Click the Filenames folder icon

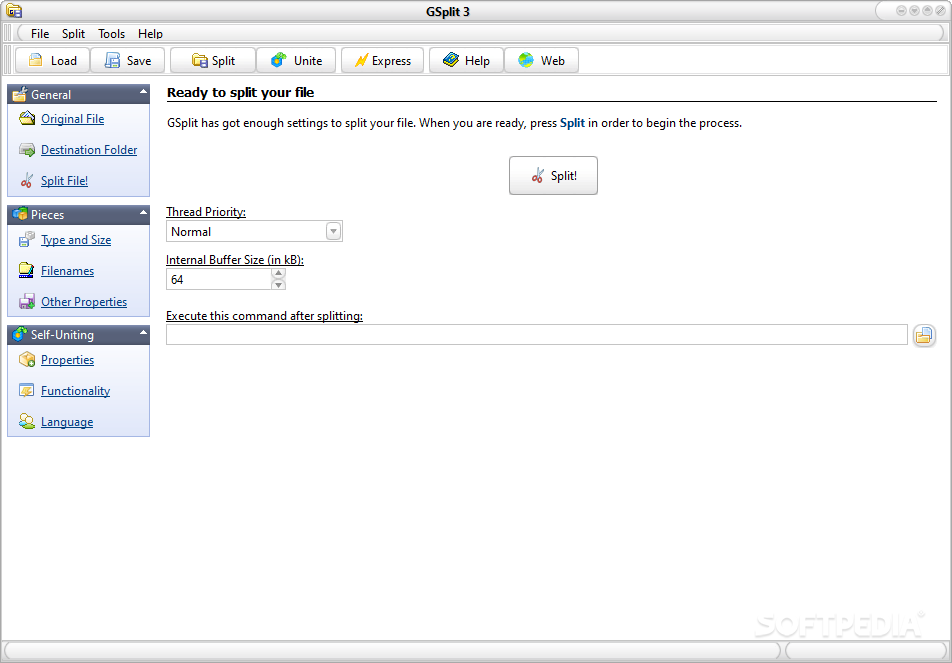(27, 270)
